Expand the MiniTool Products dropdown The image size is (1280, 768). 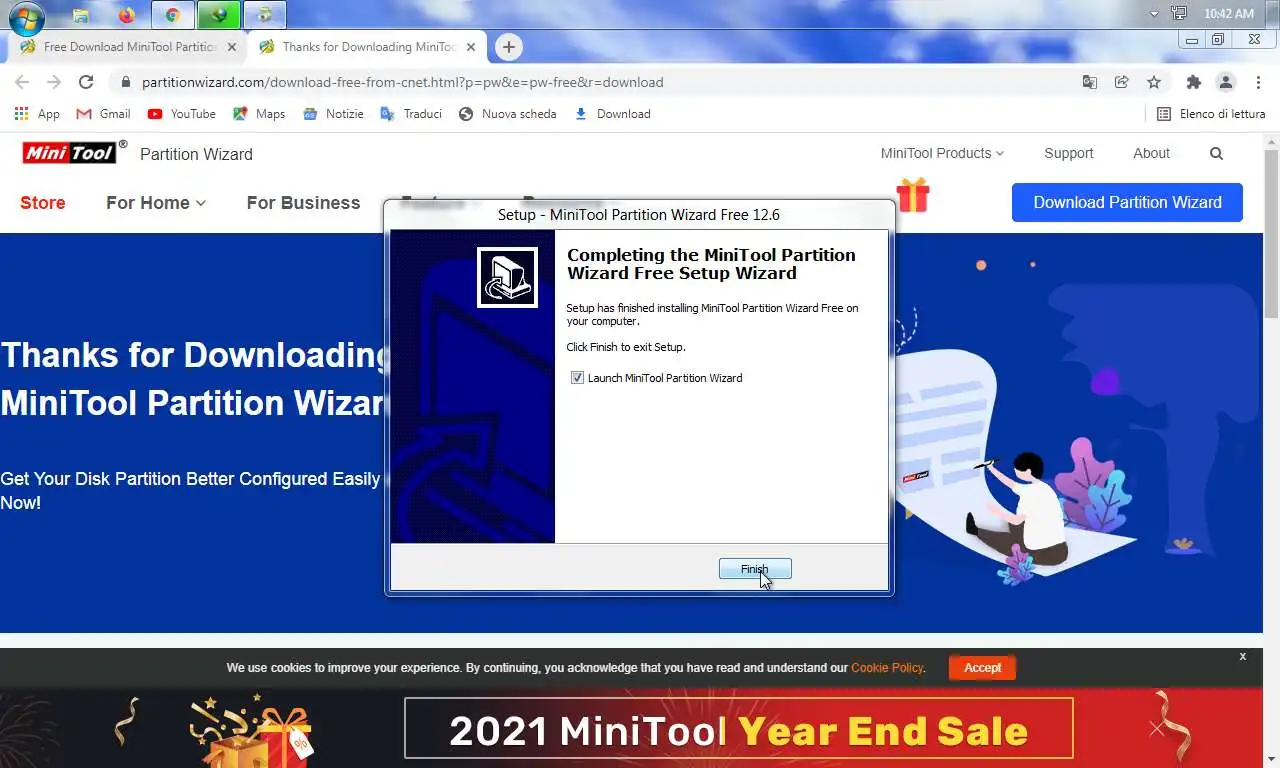point(942,153)
